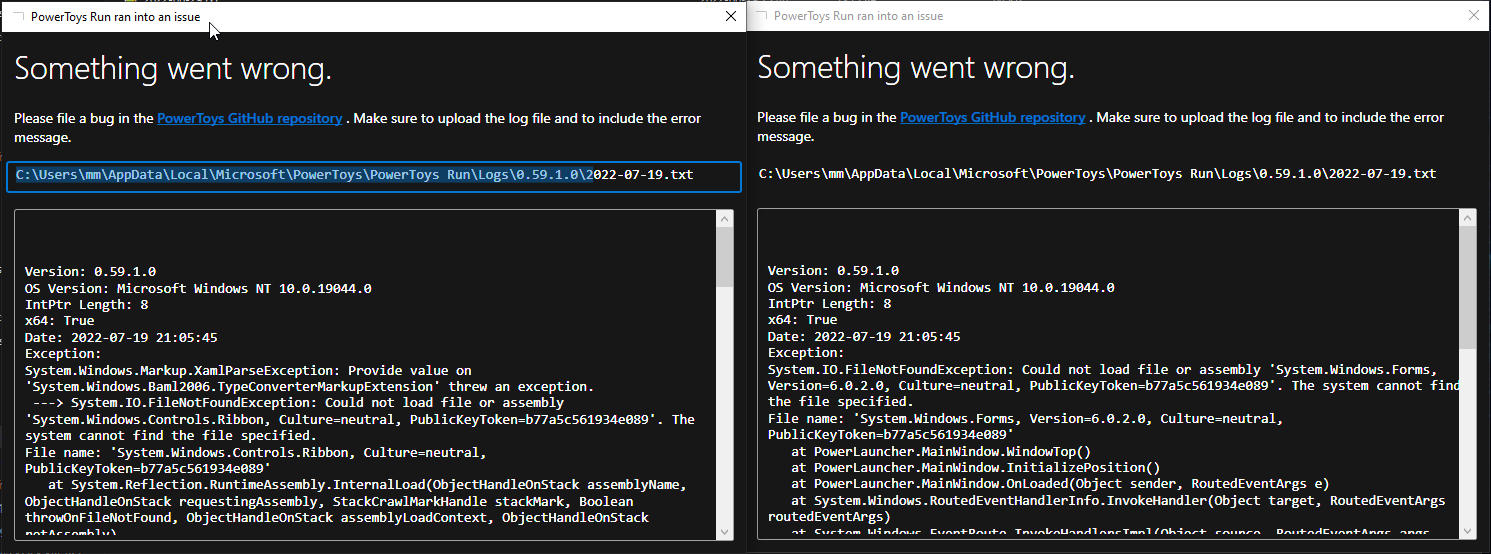The image size is (1491, 554).
Task: Click the log file path text in the right window
Action: coord(1097,174)
